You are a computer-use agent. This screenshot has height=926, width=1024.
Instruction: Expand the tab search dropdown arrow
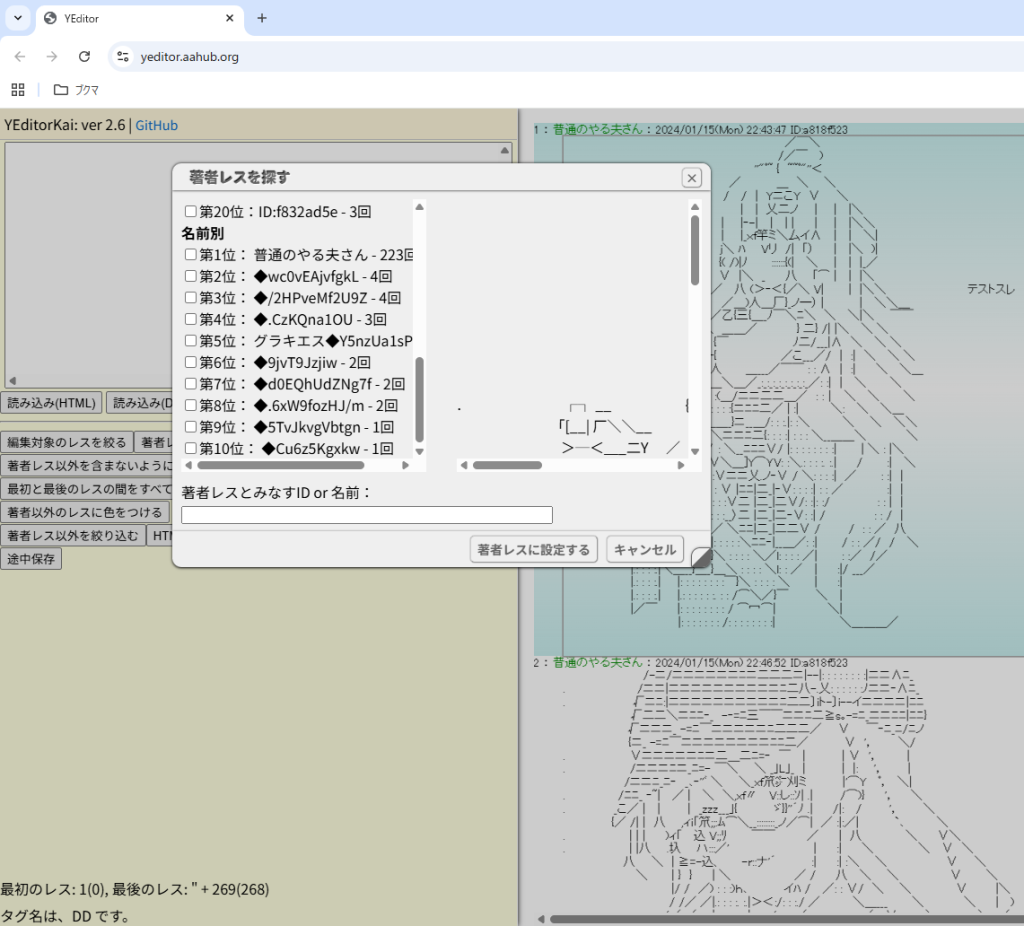pos(17,18)
